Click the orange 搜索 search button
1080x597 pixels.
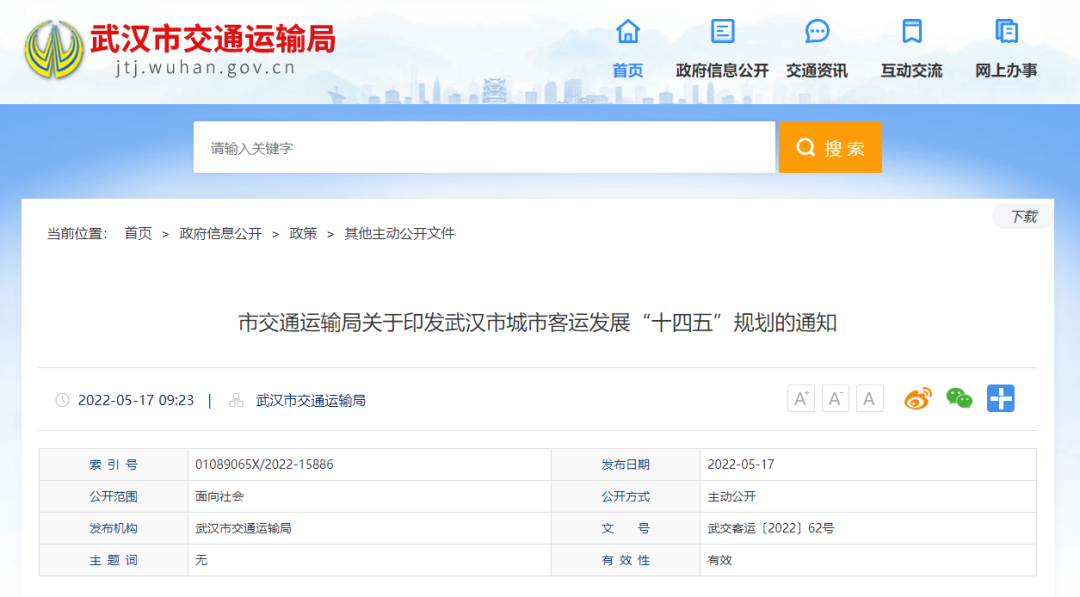coord(830,148)
